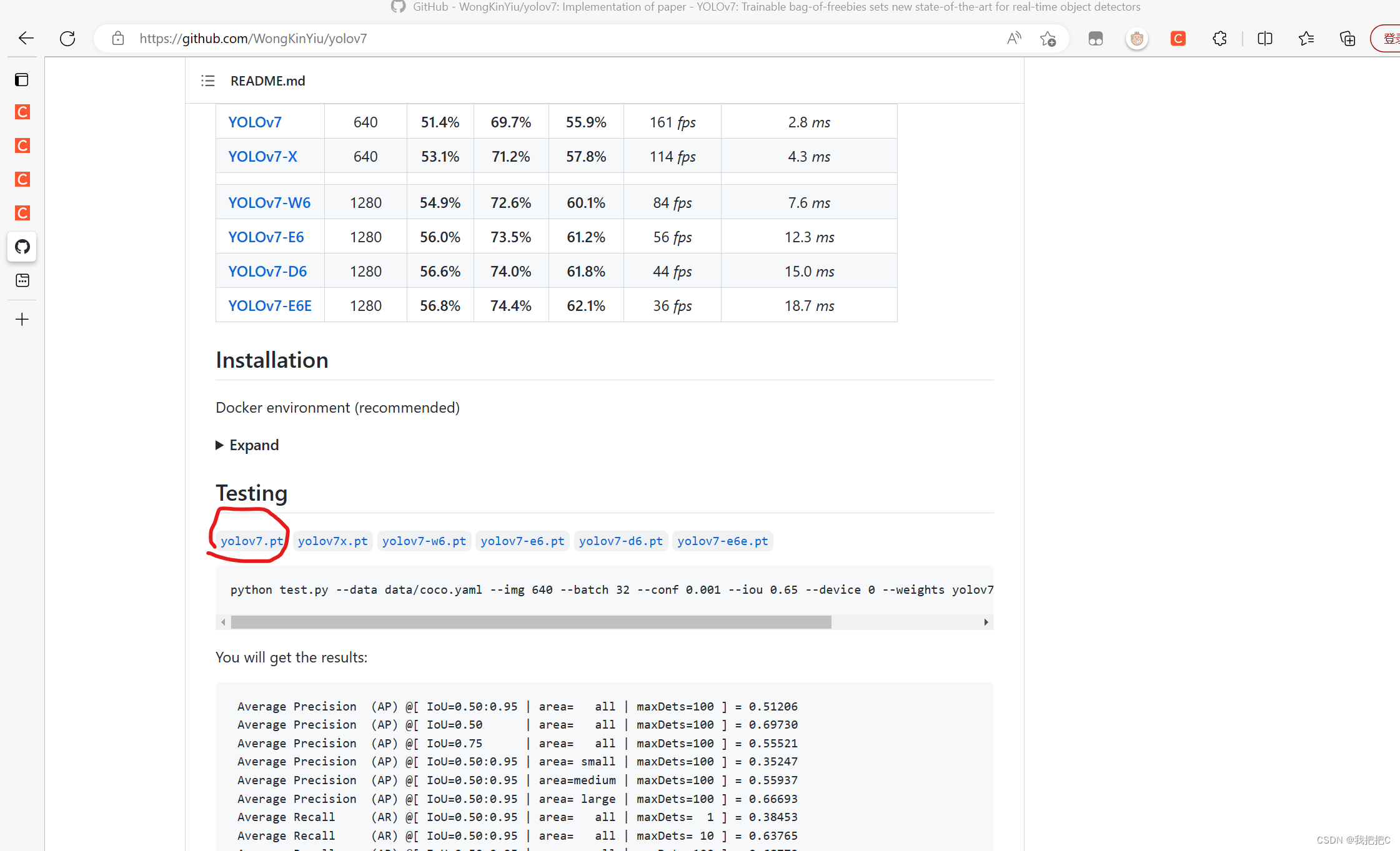Expand the Docker environment details

point(247,445)
